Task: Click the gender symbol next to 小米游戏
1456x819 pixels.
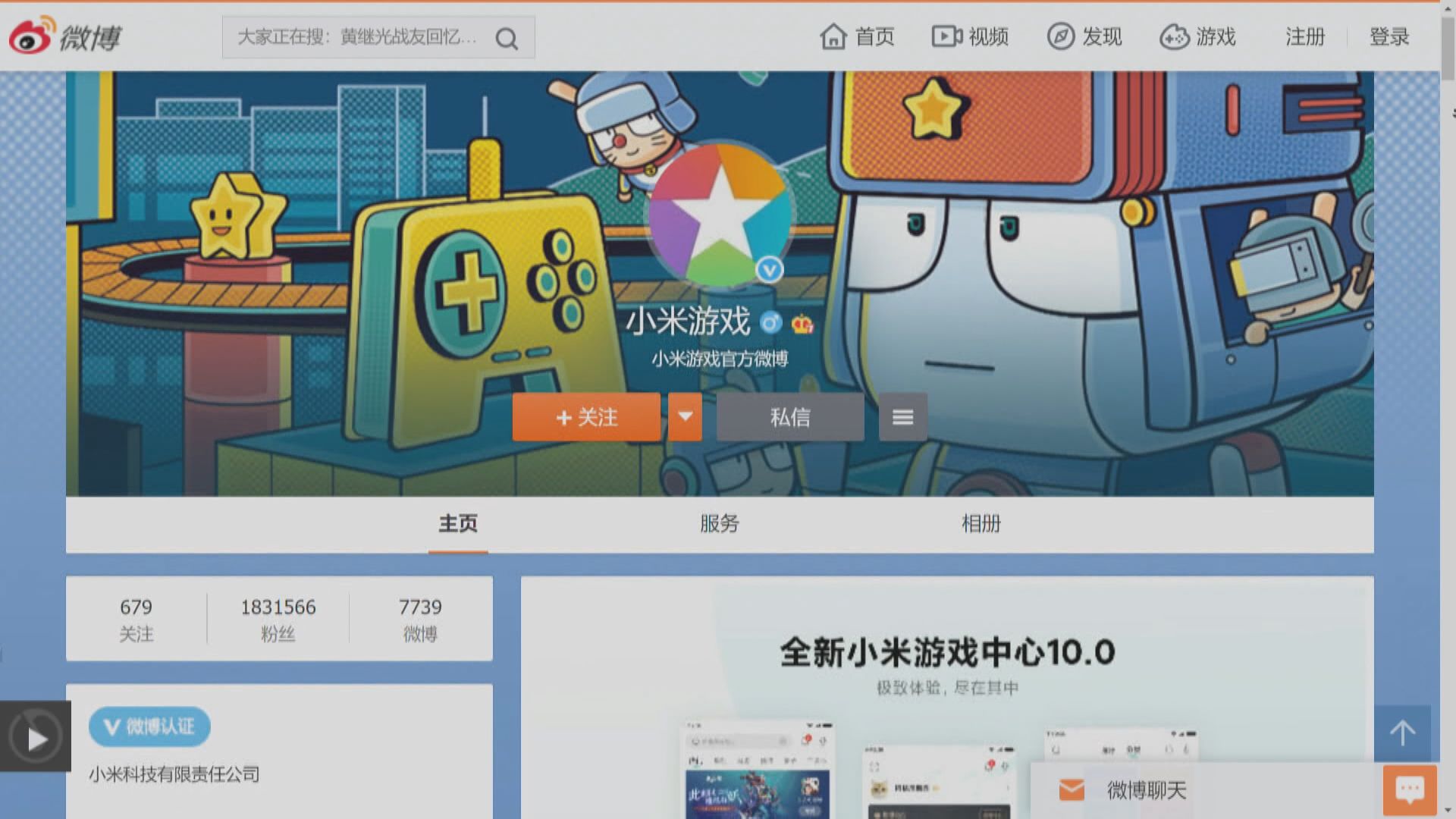Action: [768, 323]
